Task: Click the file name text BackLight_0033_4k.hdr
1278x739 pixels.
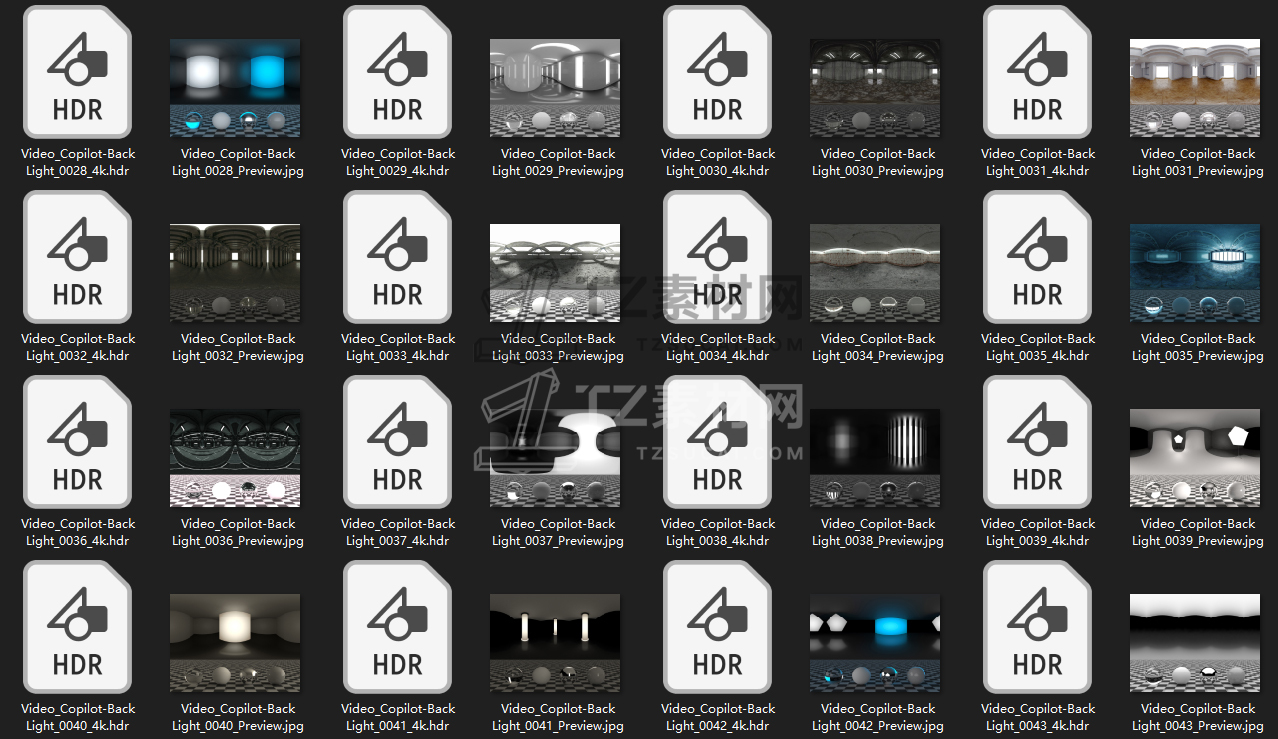Action: click(398, 347)
